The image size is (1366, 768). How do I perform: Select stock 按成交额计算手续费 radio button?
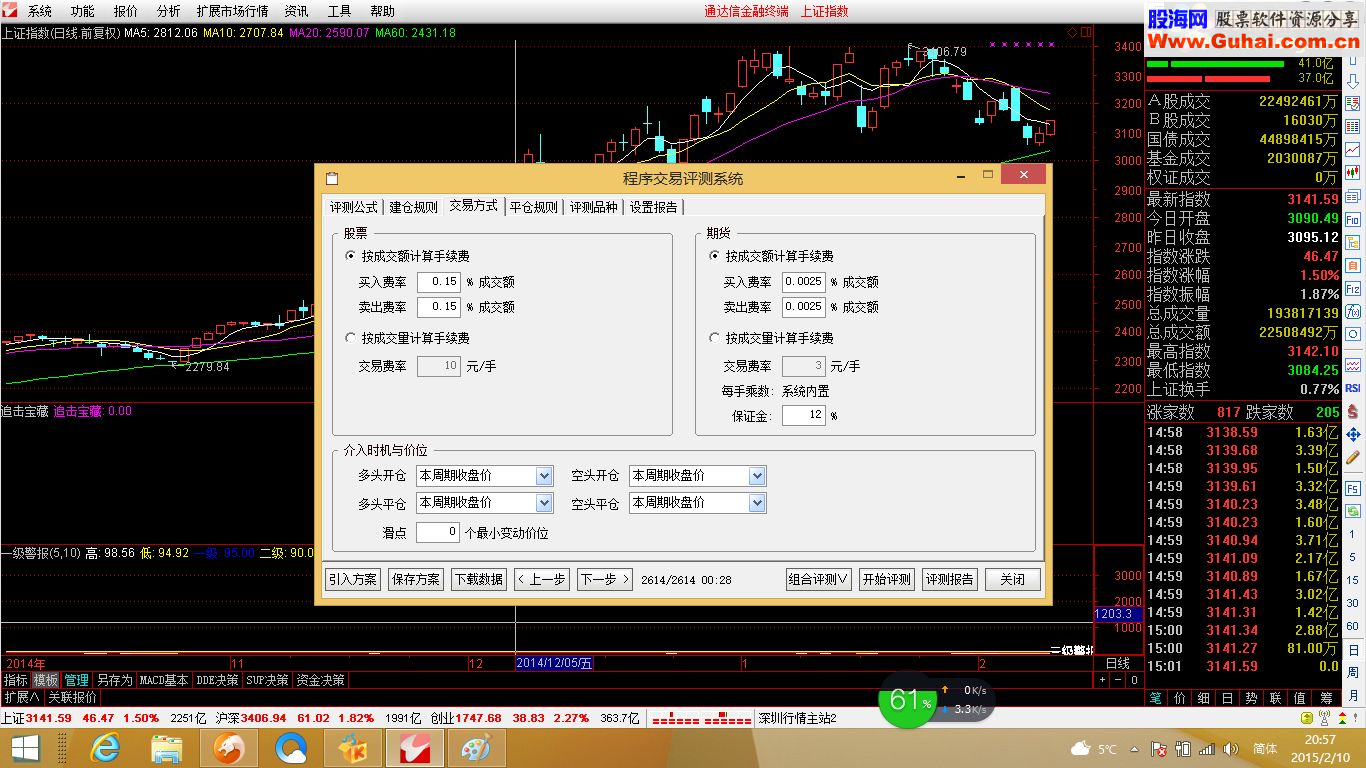tap(349, 256)
